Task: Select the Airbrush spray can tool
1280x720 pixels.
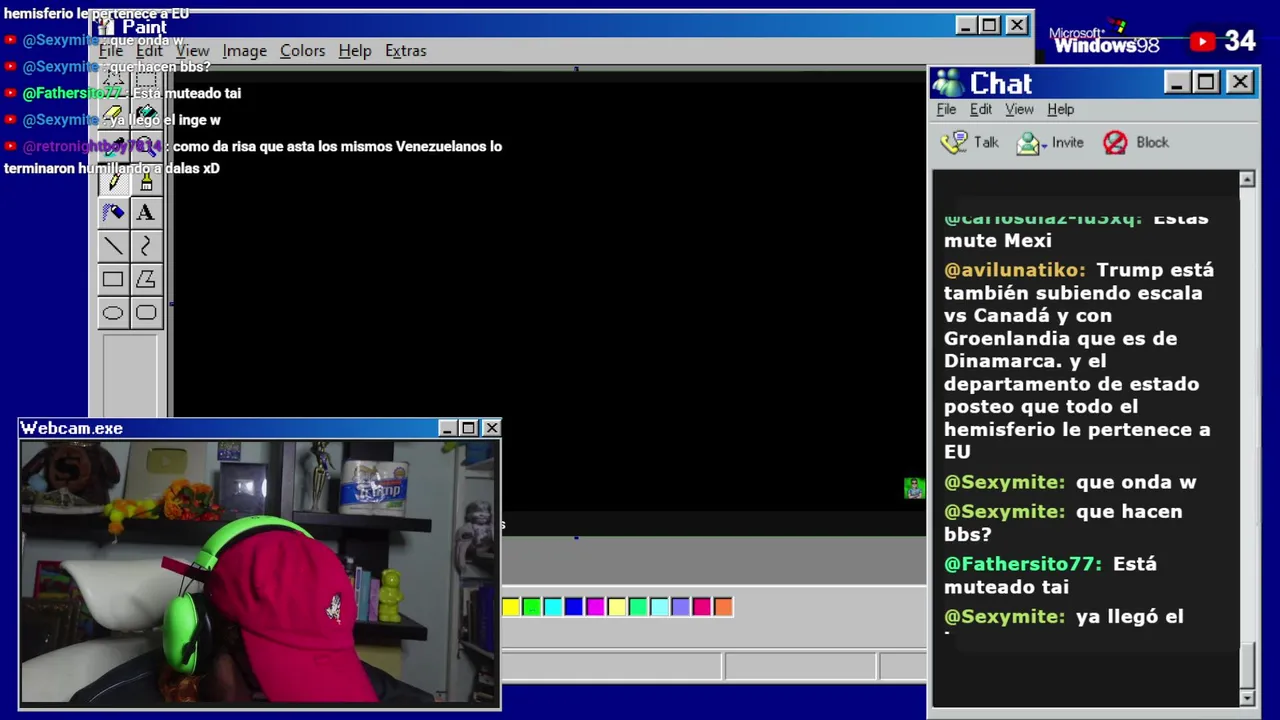Action: point(113,213)
